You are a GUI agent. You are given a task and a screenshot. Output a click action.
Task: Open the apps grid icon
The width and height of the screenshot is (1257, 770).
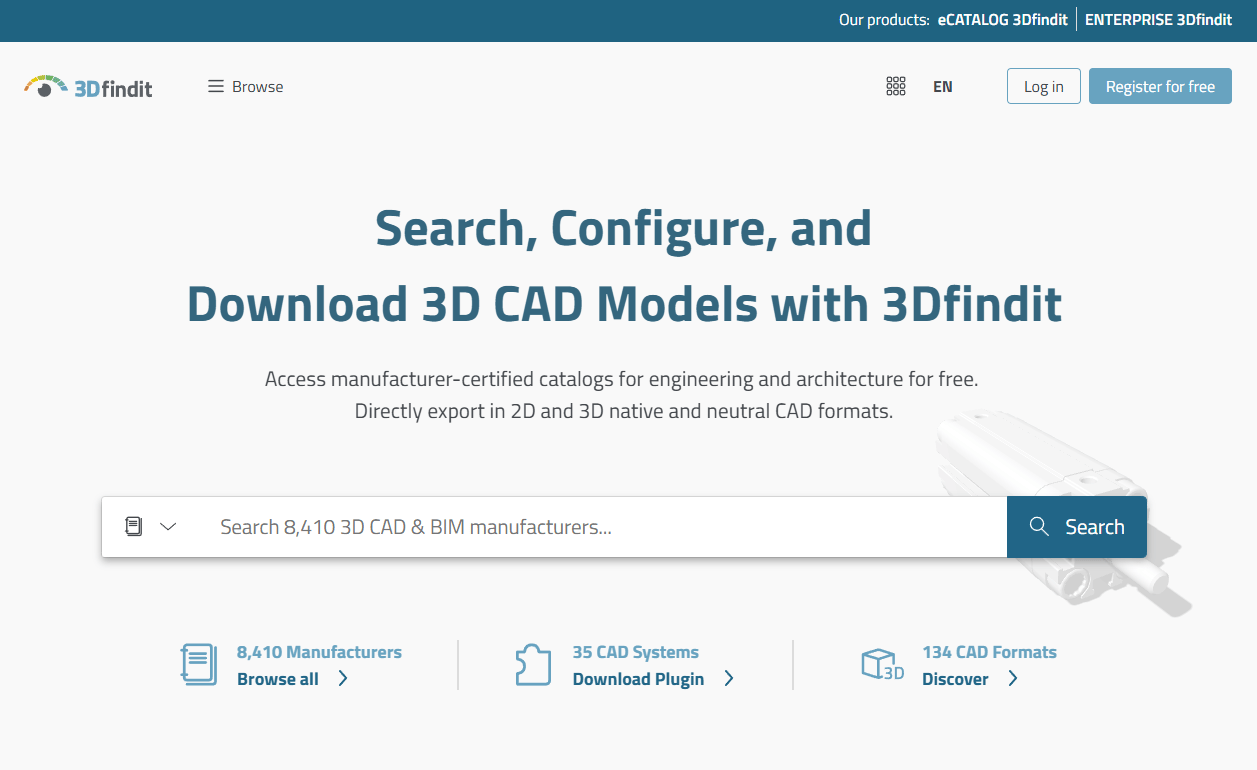click(x=896, y=87)
